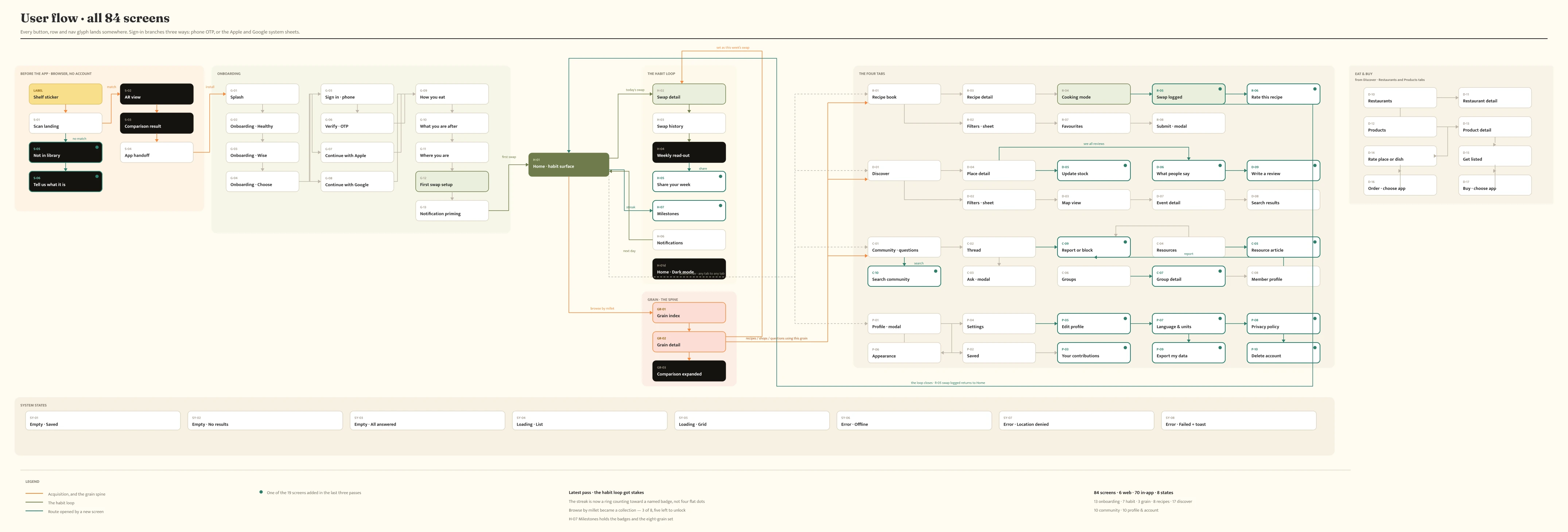Select the Error · Offline system state

point(914,421)
